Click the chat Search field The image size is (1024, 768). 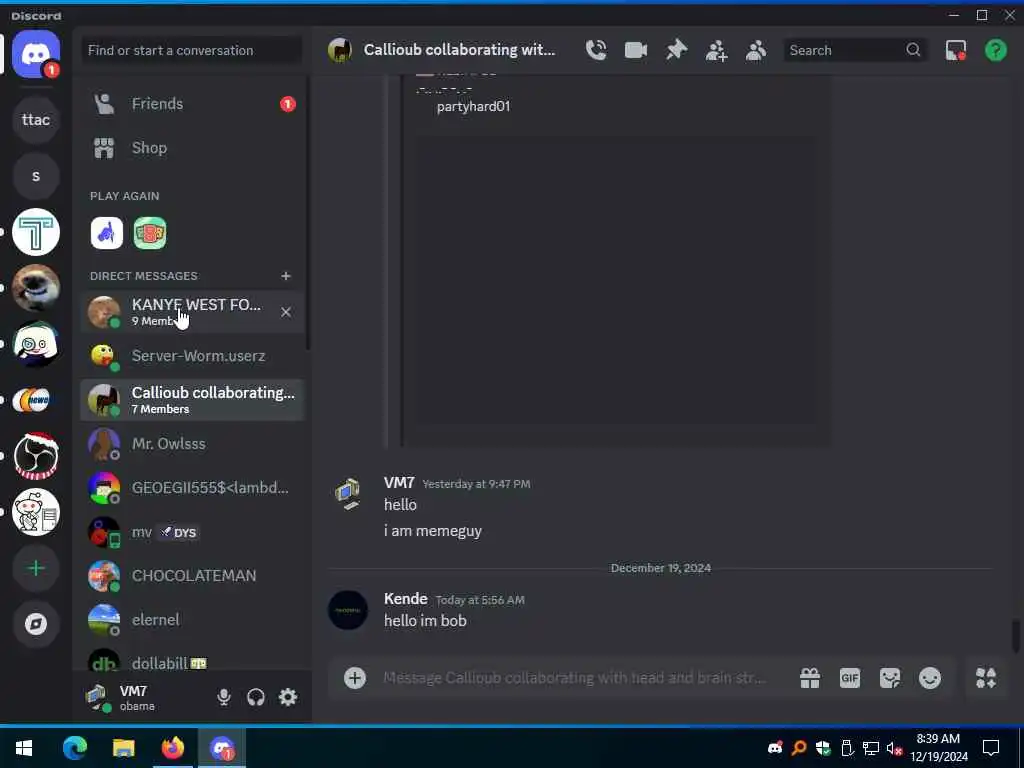click(855, 50)
